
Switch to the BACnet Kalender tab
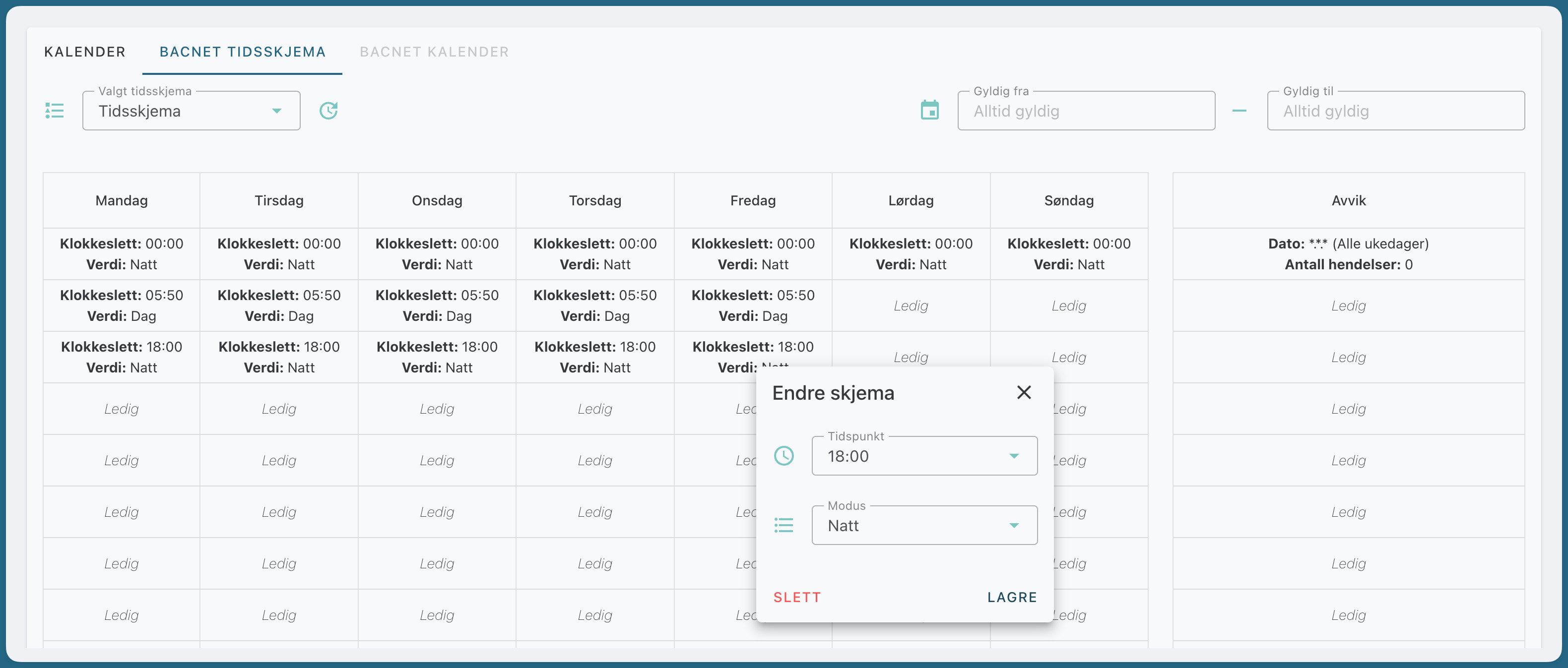point(434,52)
